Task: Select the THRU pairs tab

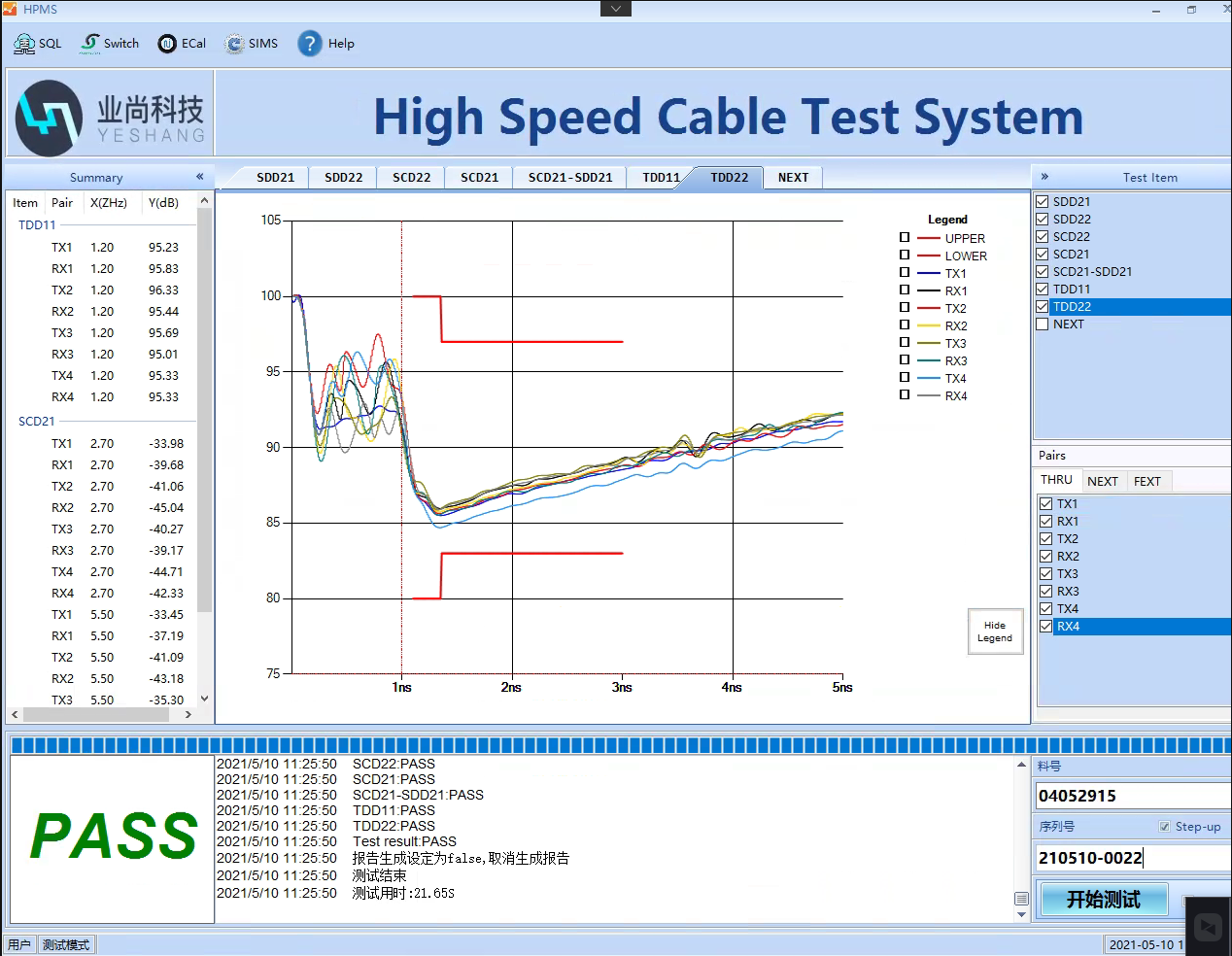Action: click(1056, 480)
